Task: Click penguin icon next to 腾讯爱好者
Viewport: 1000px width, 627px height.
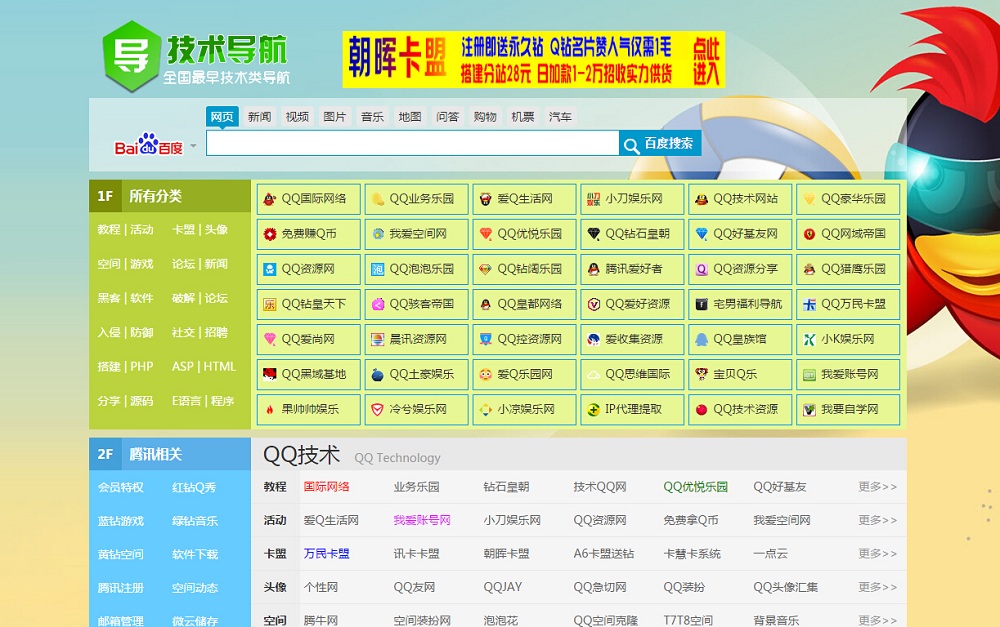Action: [594, 269]
